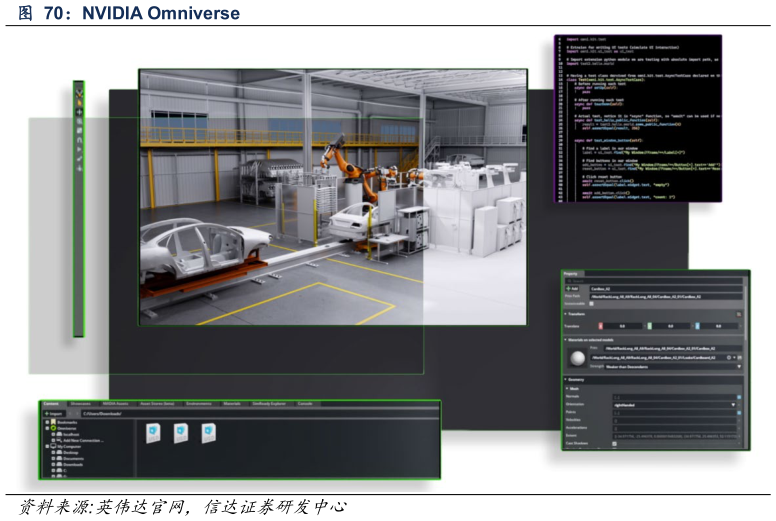Collapse the Mesh subsection

[567, 388]
